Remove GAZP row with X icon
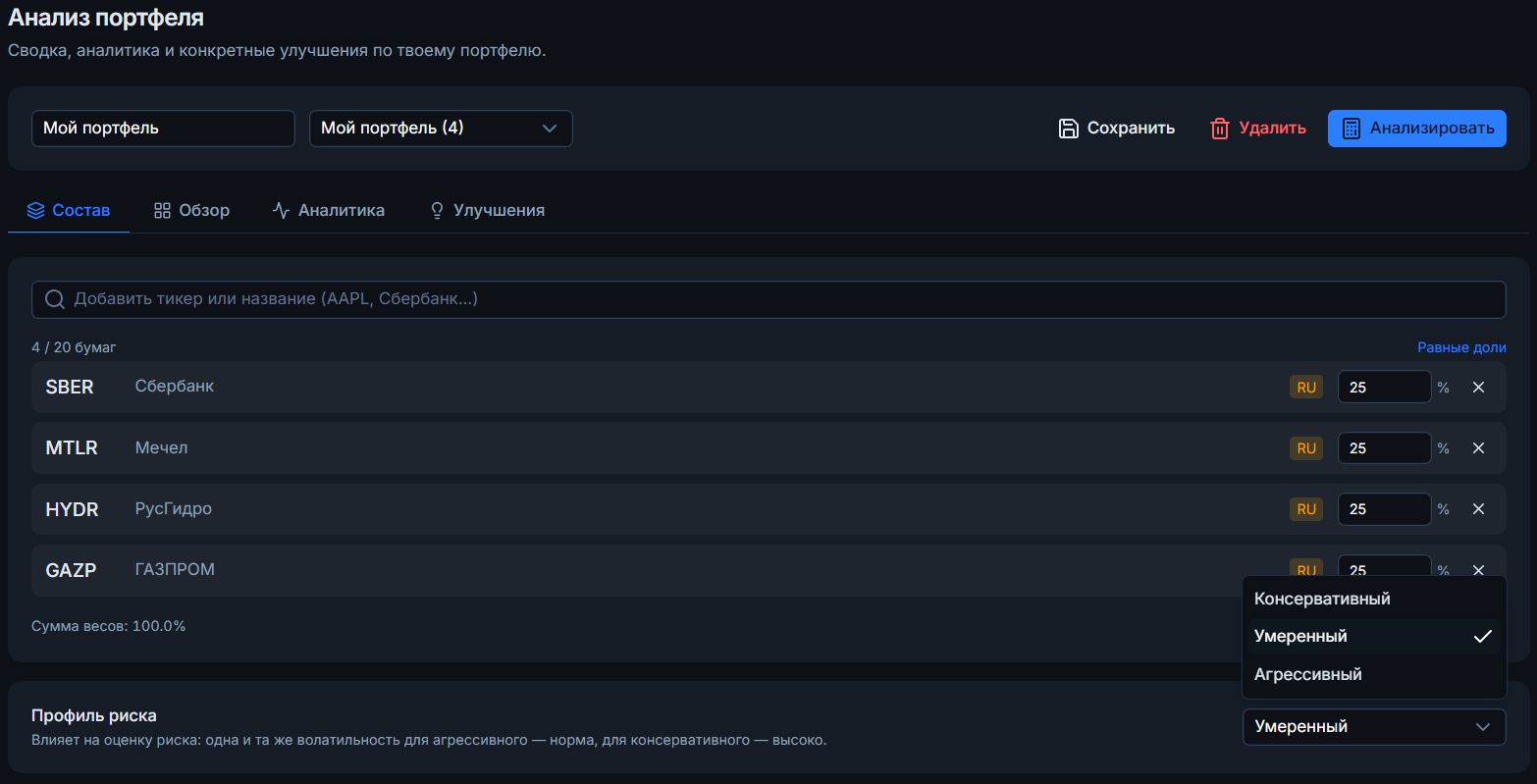 (x=1478, y=569)
